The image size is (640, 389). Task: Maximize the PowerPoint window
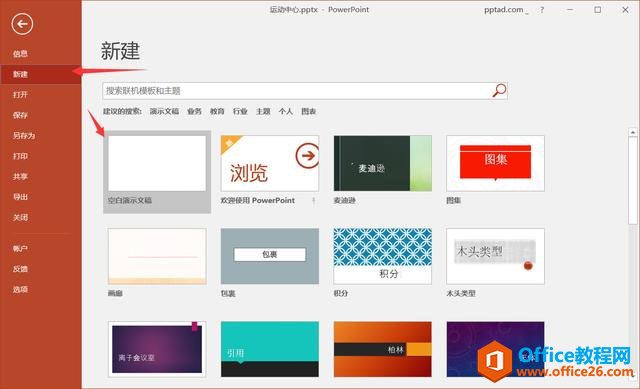coord(598,10)
